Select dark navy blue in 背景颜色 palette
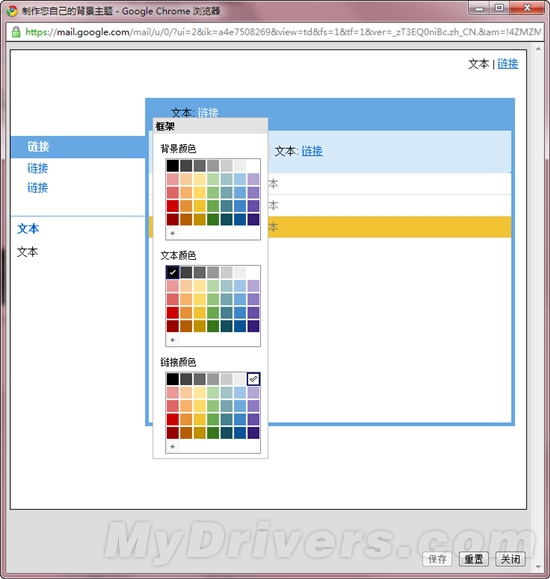This screenshot has width=550, height=579. coord(240,219)
